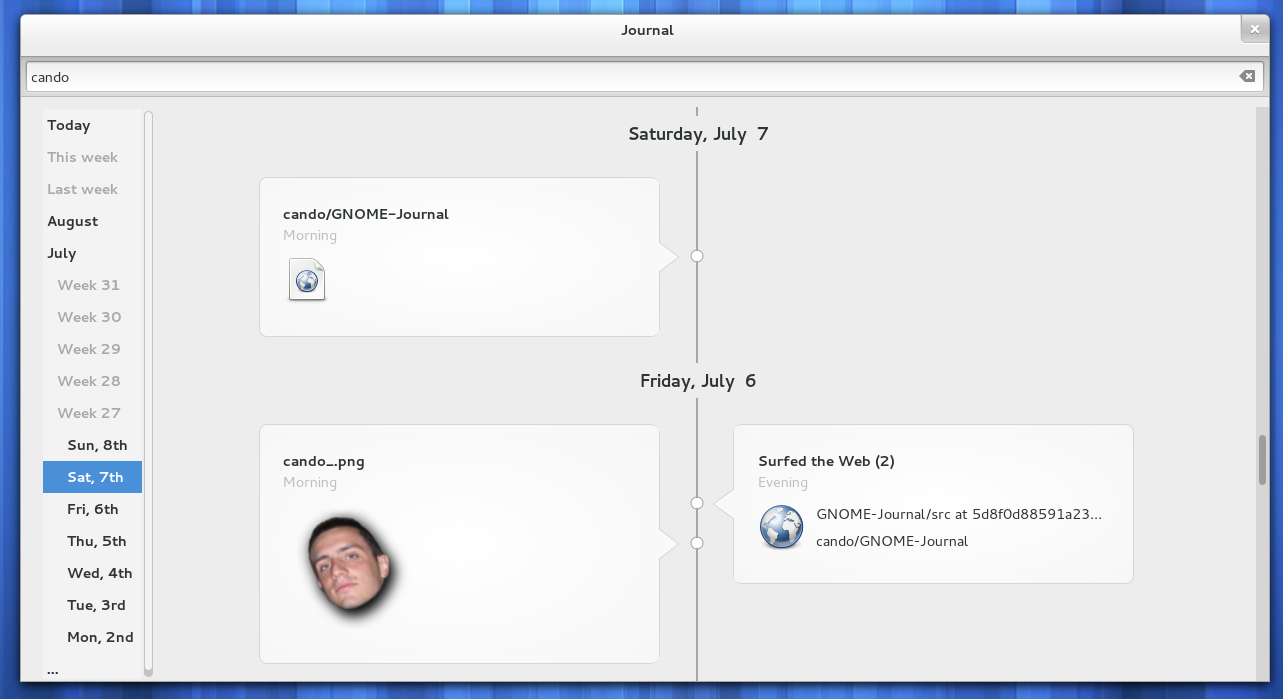Click the Surfed the Web timeline marker

coord(697,503)
